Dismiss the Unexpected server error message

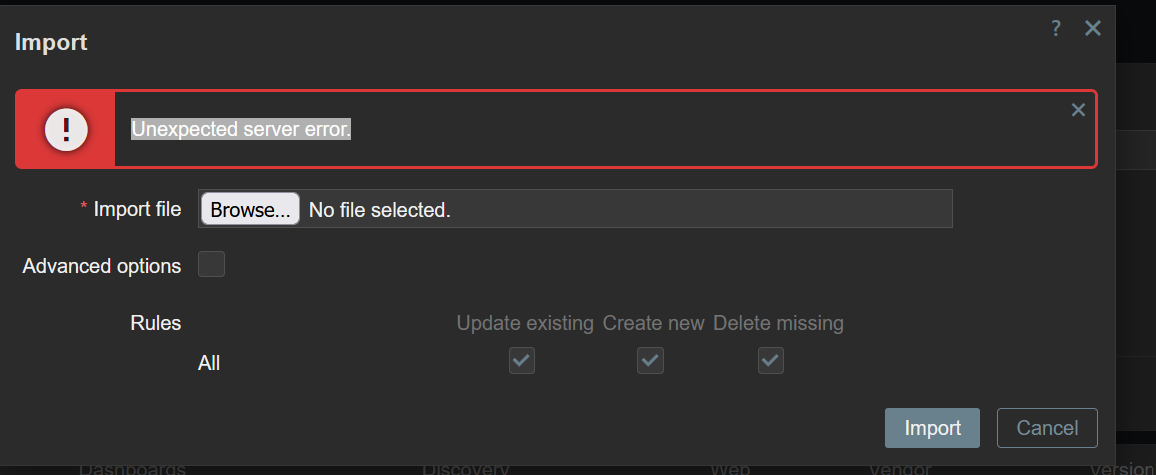pyautogui.click(x=1078, y=110)
